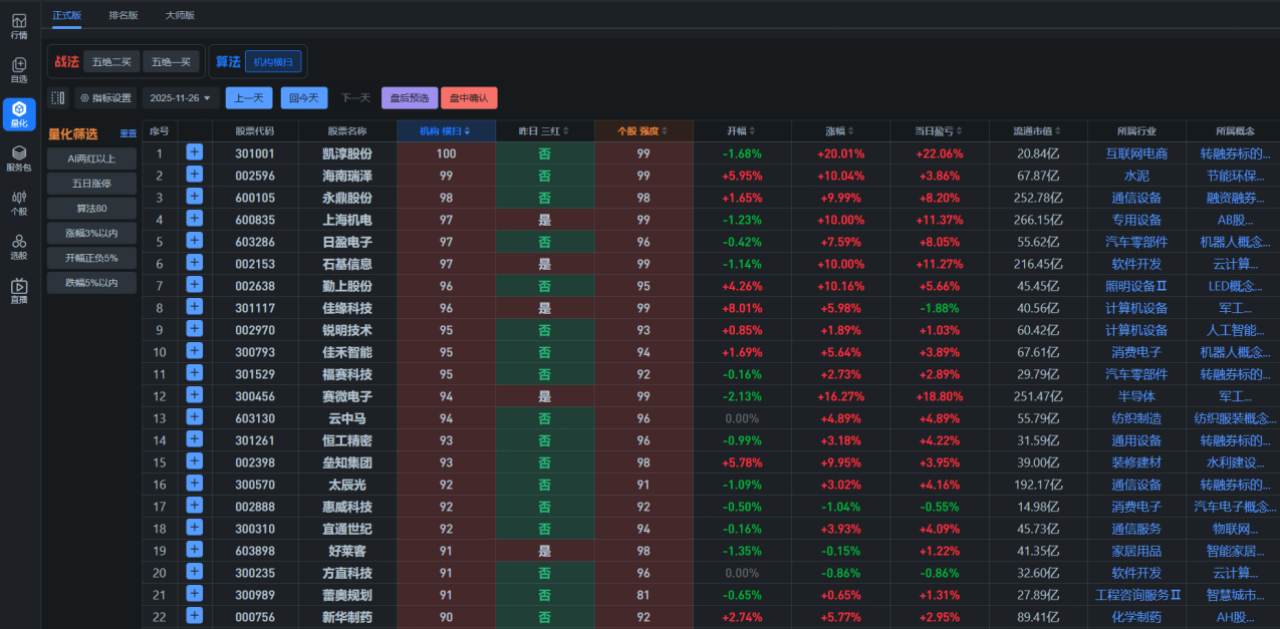Screen dimensions: 1280x629
Task: Click plus icon for 上海机电 row
Action: pyautogui.click(x=194, y=219)
